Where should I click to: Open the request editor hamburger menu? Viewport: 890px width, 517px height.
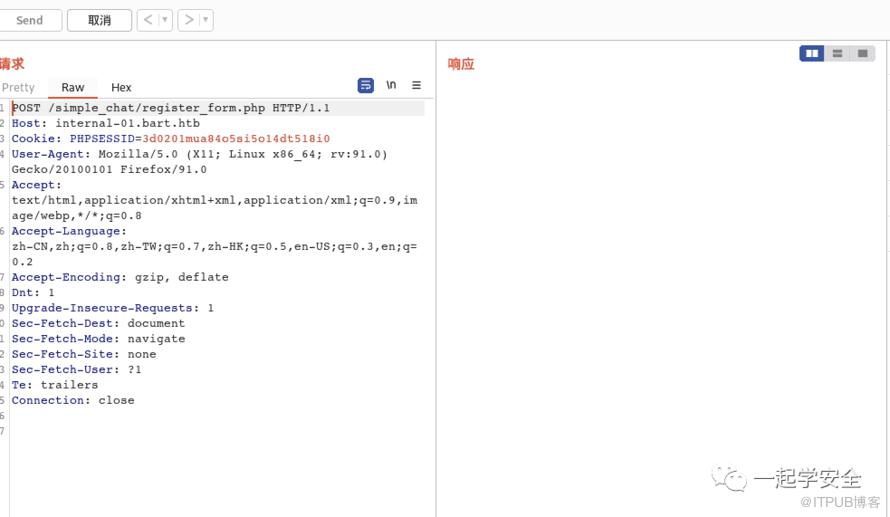pos(417,85)
